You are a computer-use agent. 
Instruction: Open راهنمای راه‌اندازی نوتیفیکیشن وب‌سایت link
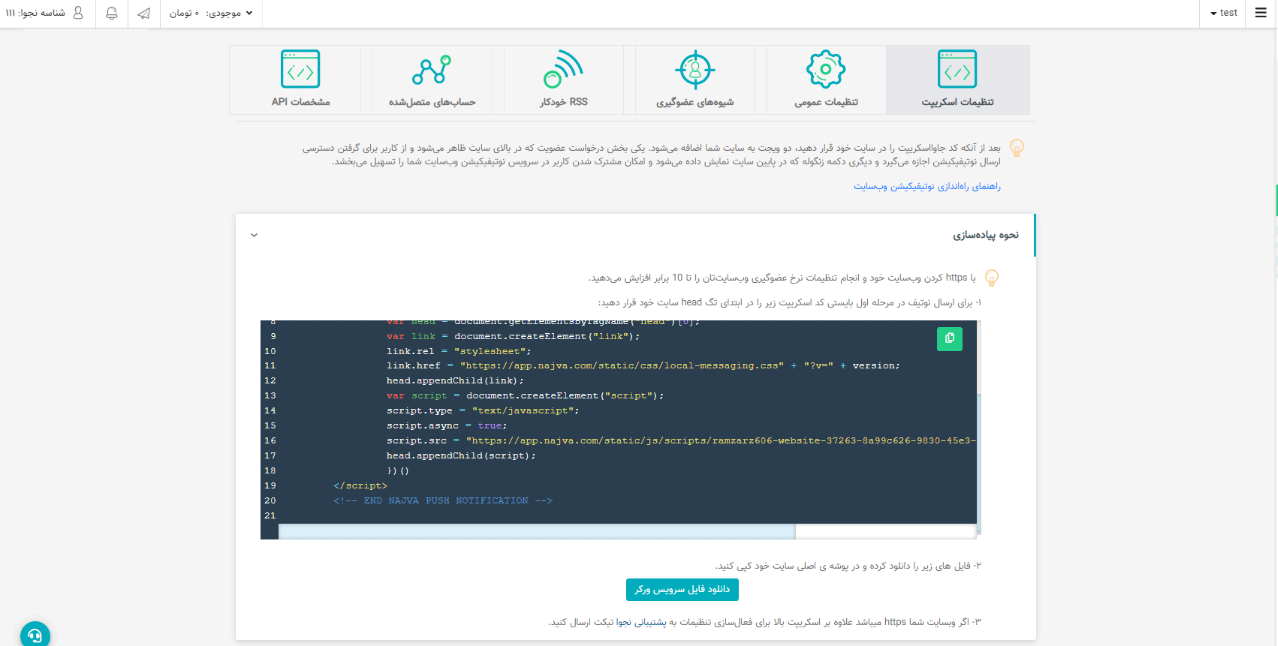(x=927, y=186)
